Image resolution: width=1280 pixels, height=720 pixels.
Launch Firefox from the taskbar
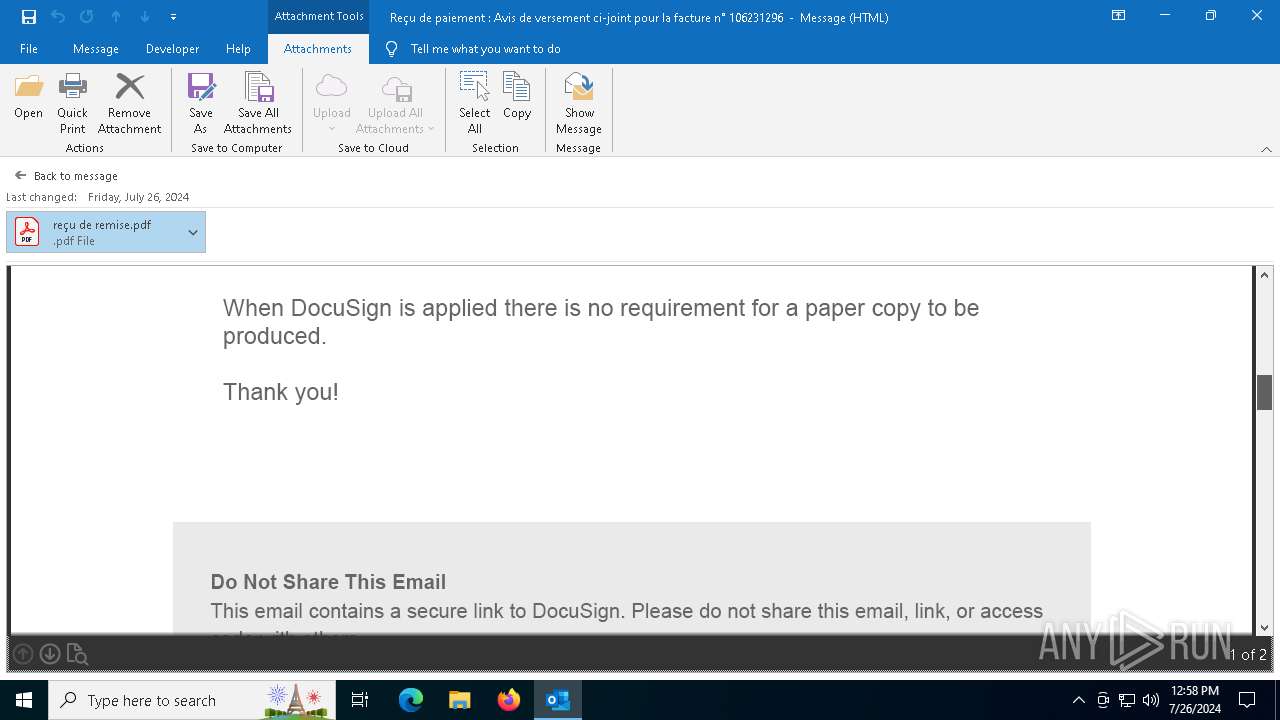(509, 700)
